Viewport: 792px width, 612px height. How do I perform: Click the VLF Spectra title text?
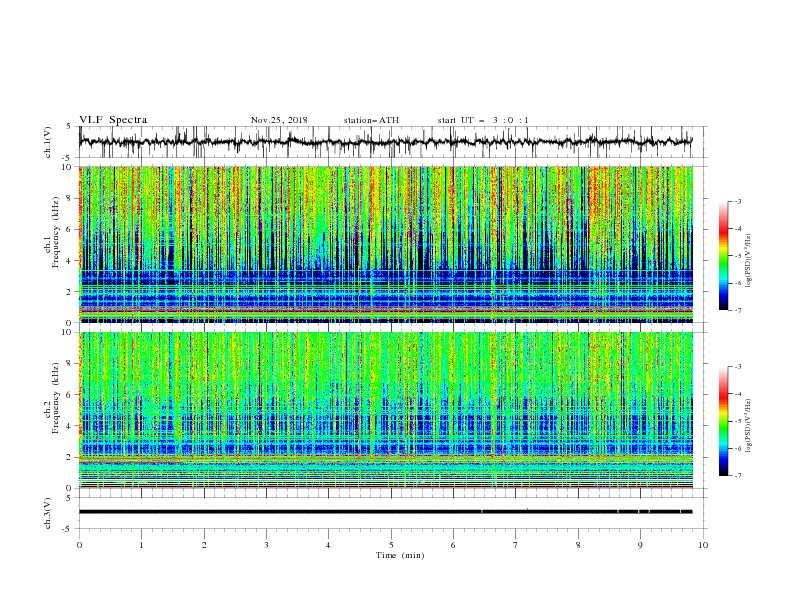[113, 120]
